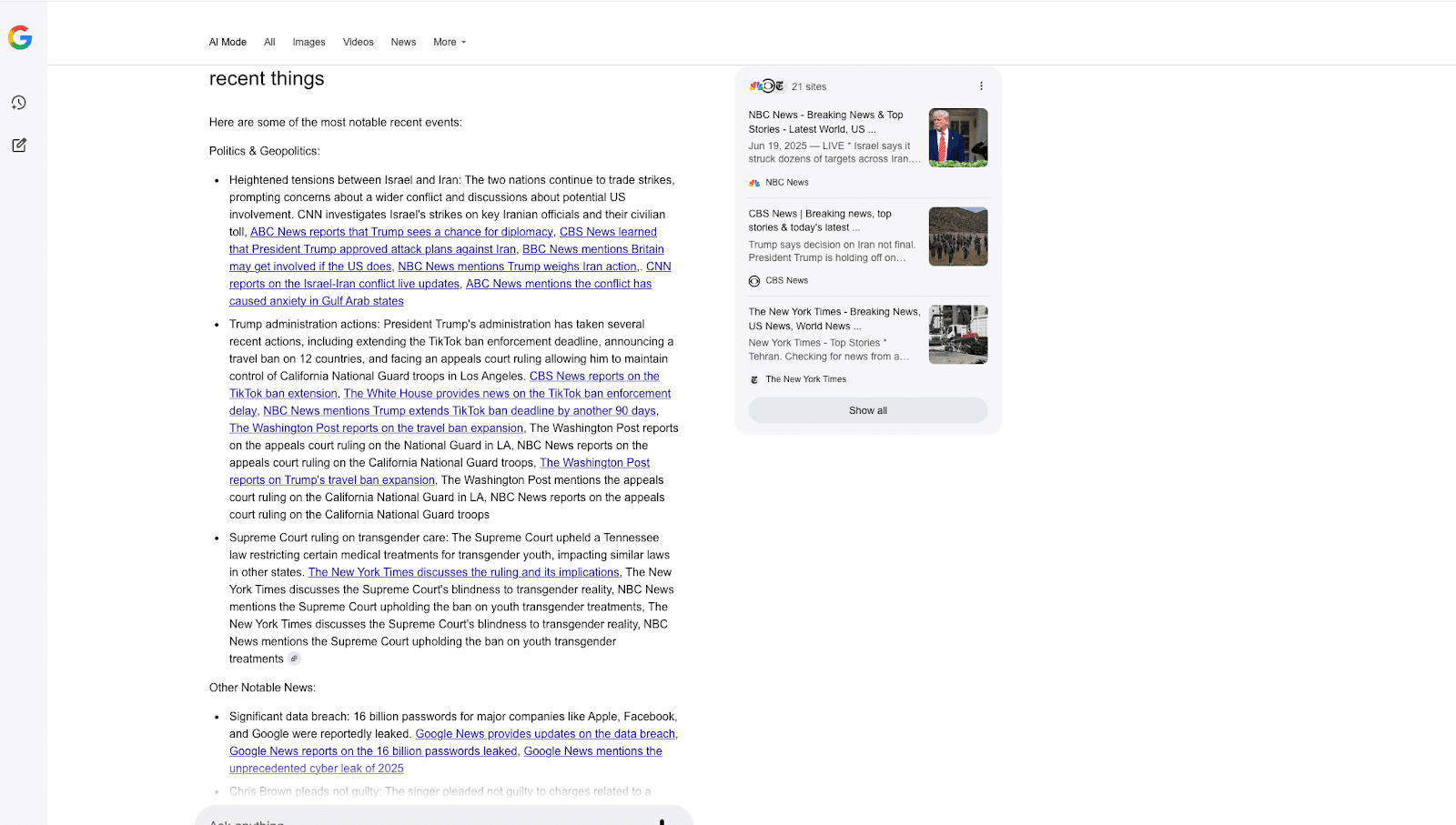Click the NBC News peacock favicon
1456x825 pixels.
754,183
